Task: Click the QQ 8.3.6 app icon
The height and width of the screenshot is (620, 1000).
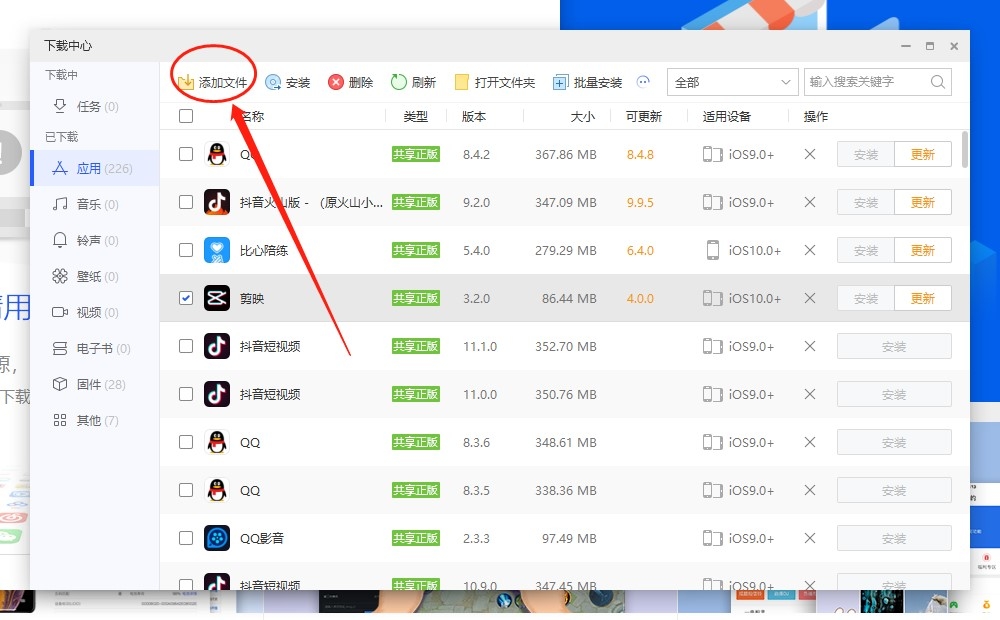Action: [x=217, y=442]
